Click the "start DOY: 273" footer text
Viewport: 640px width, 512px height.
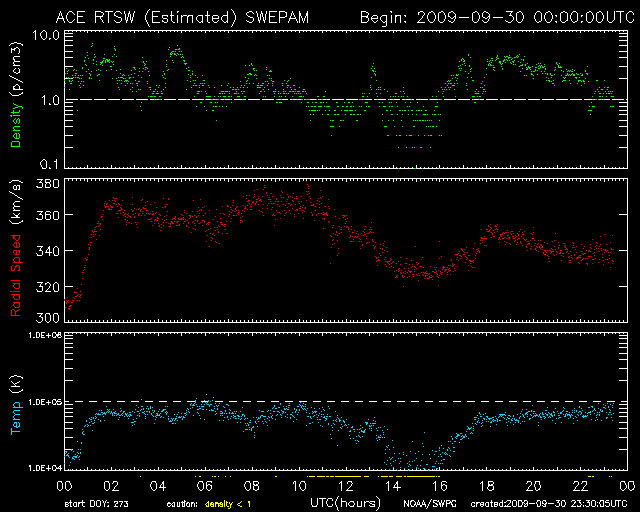point(96,504)
